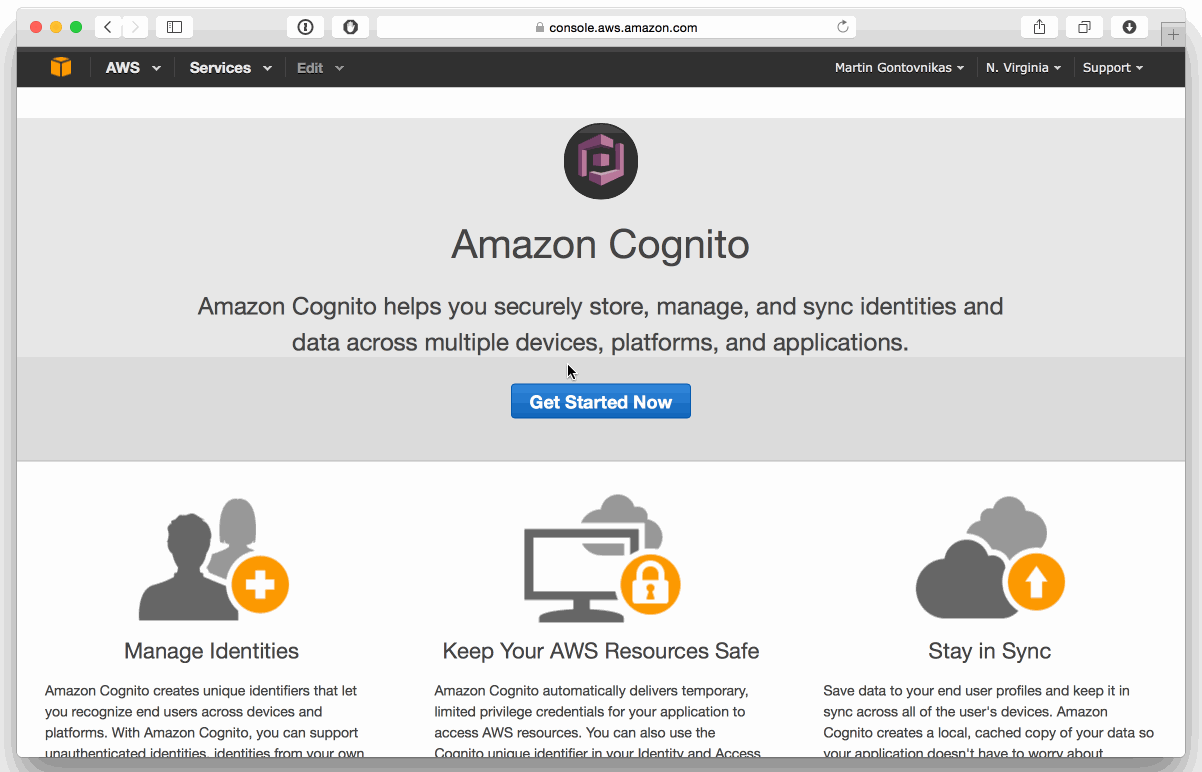Open the N. Virginia region selector

coord(1023,68)
